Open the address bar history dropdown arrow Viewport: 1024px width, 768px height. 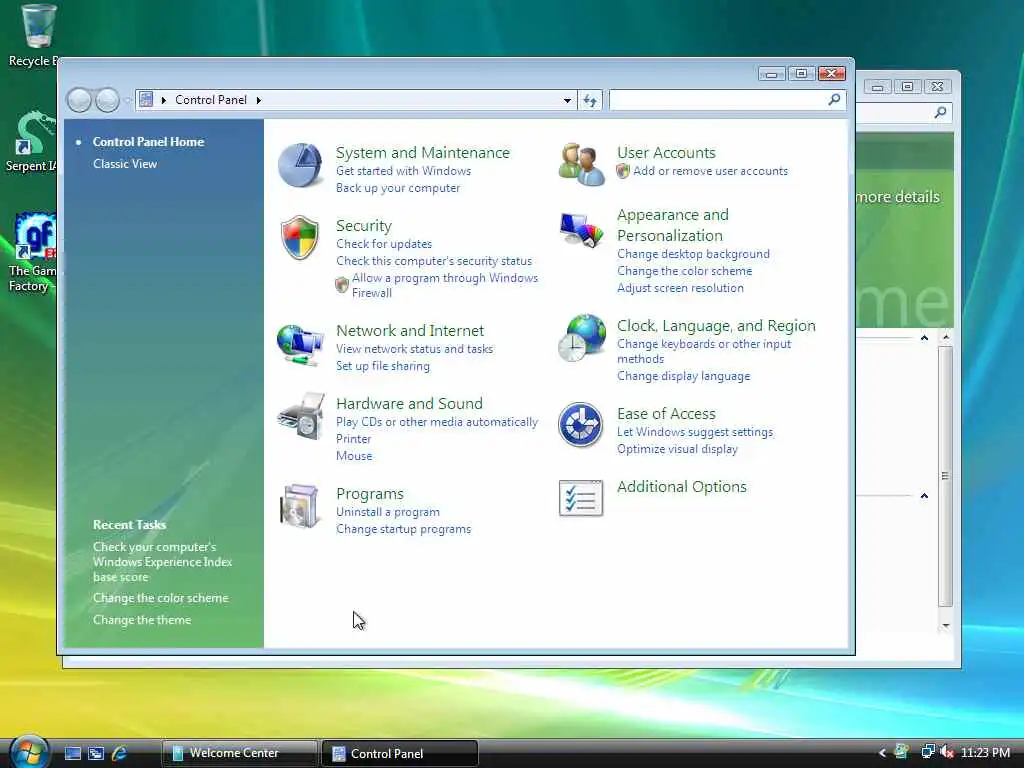(567, 100)
